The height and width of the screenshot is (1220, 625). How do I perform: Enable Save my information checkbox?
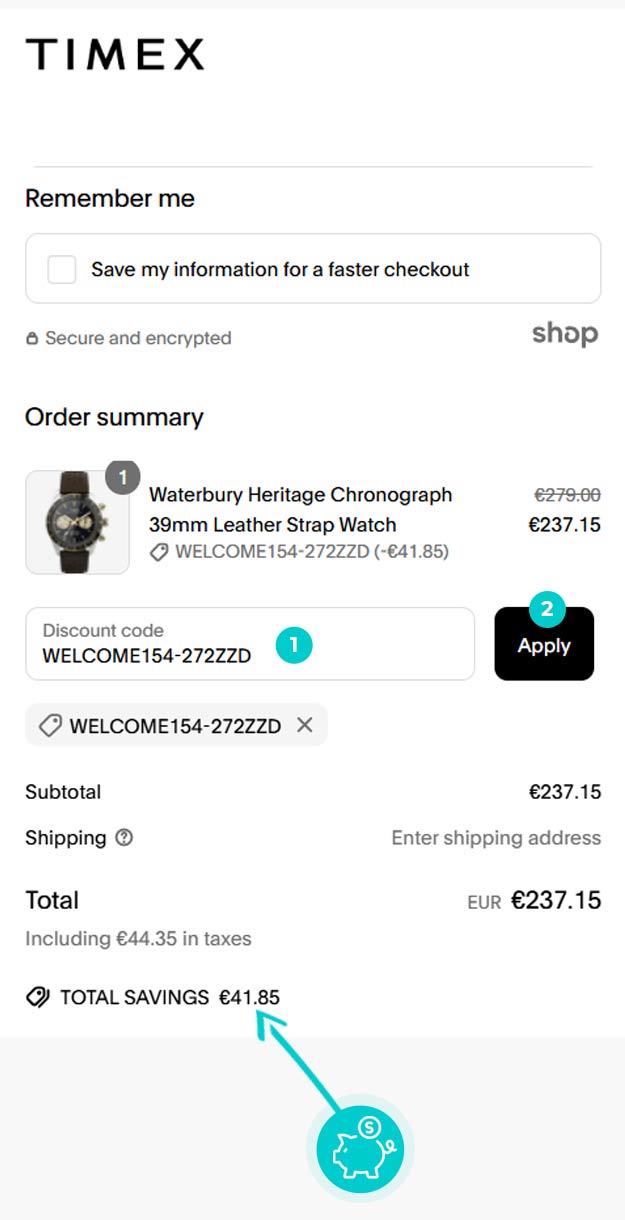pyautogui.click(x=62, y=269)
